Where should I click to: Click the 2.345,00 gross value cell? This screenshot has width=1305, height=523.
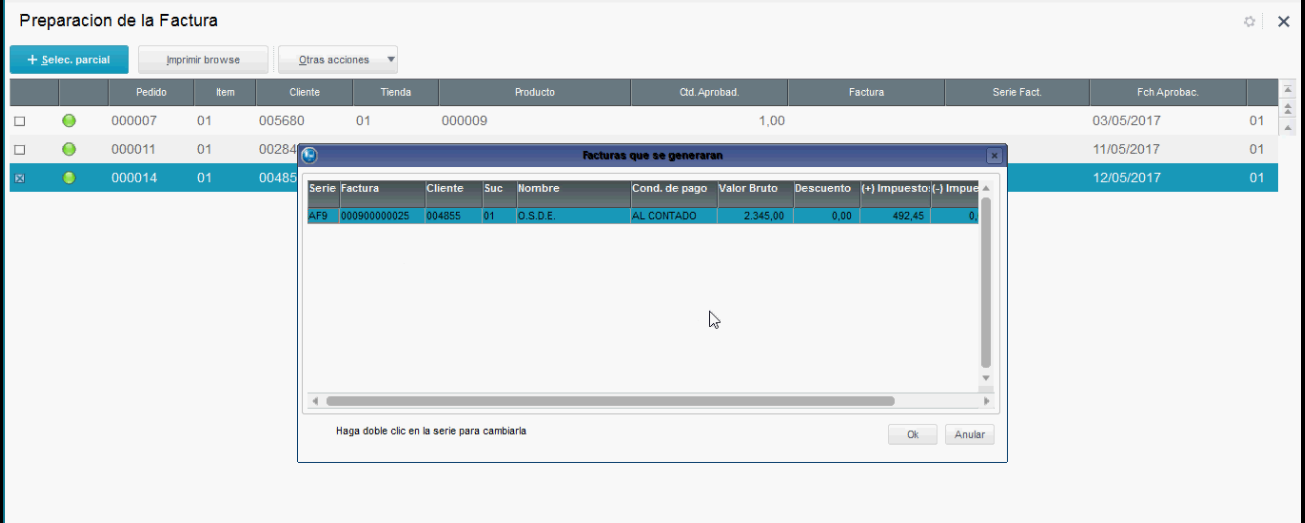click(755, 215)
